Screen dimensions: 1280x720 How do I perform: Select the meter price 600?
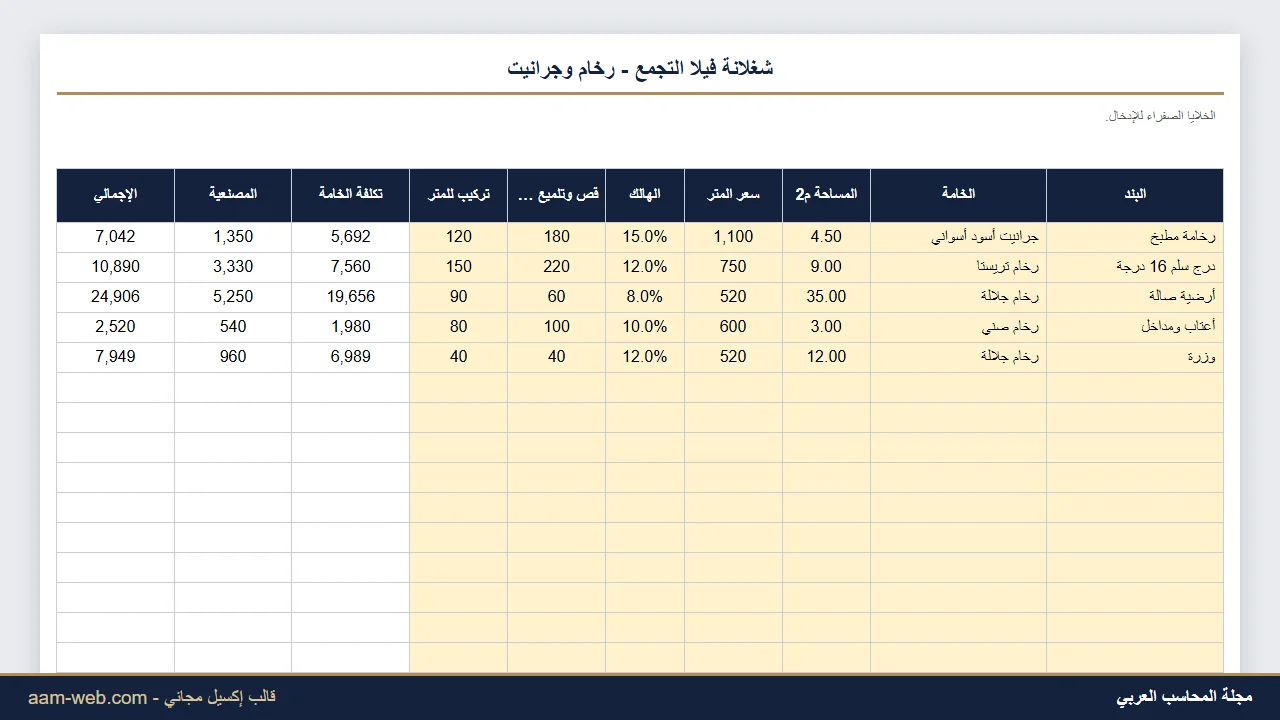[x=733, y=327]
